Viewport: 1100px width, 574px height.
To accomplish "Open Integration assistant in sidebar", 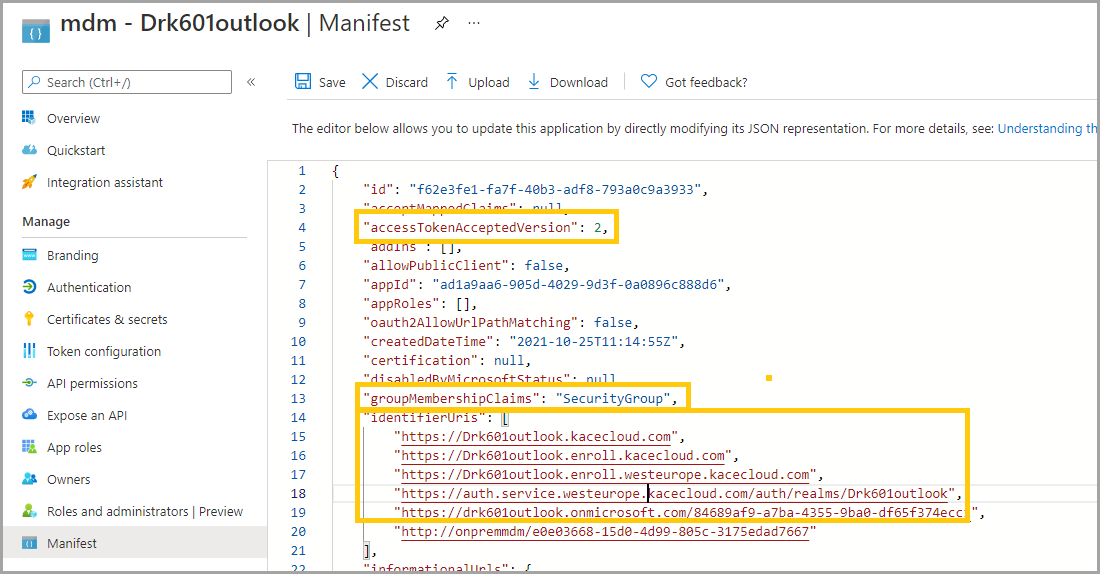I will (104, 182).
